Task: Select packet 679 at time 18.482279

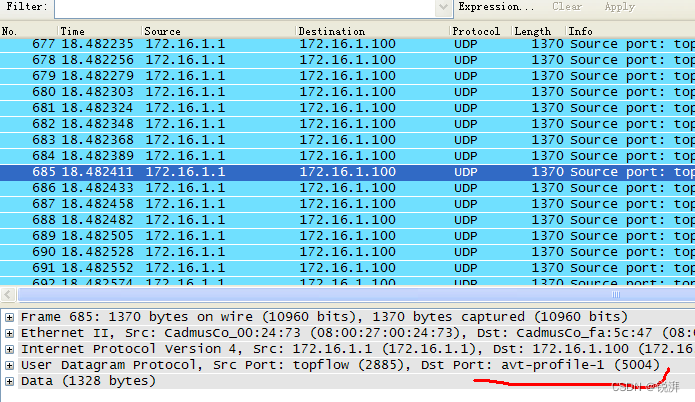Action: click(x=348, y=76)
